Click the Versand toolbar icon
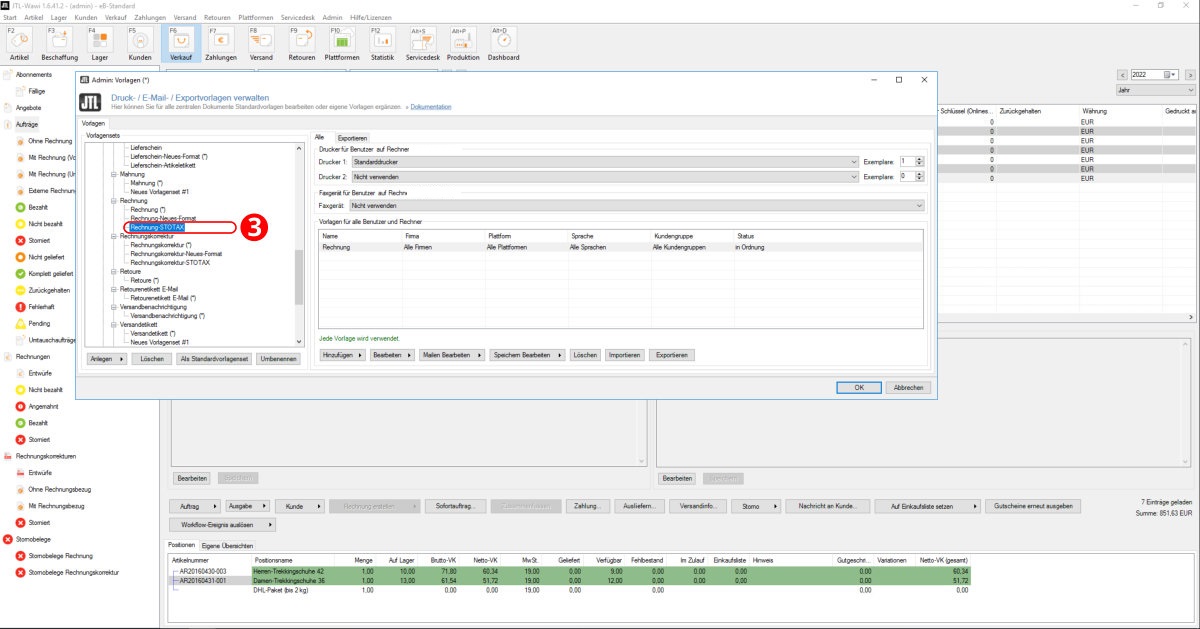Screen dimensions: 1200x629 tap(261, 42)
